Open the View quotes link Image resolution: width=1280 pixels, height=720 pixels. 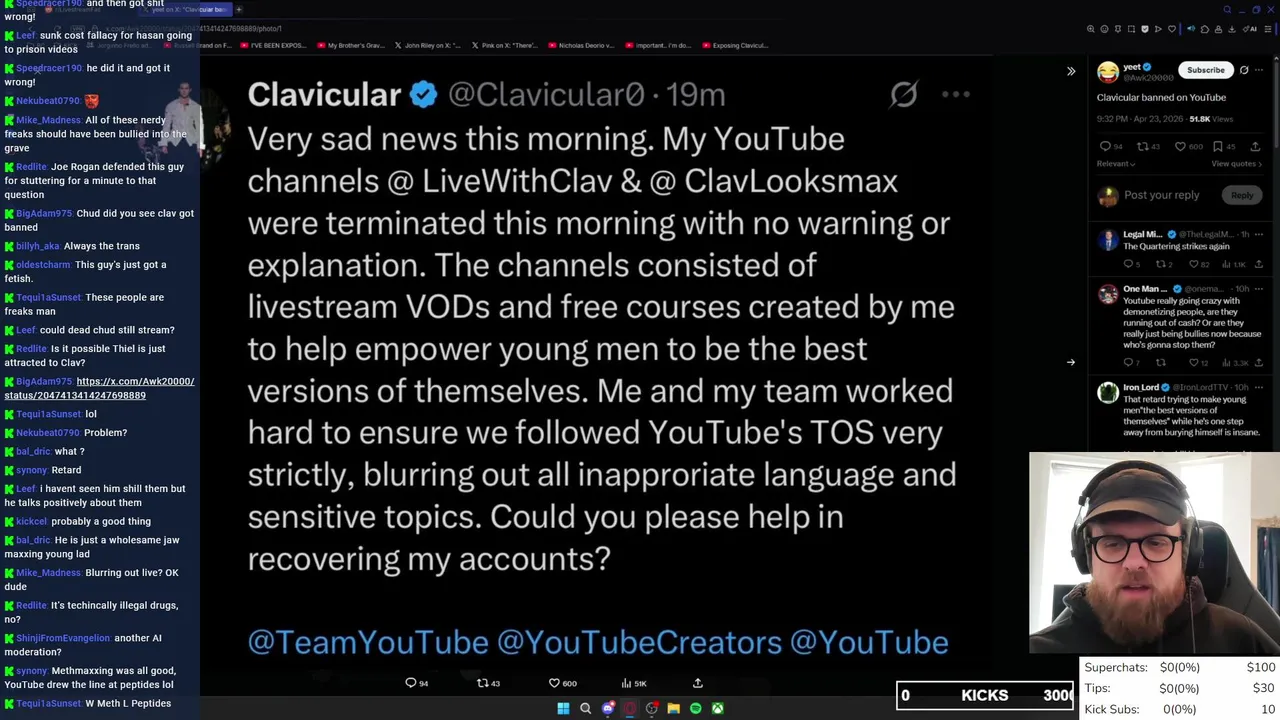click(x=1236, y=164)
